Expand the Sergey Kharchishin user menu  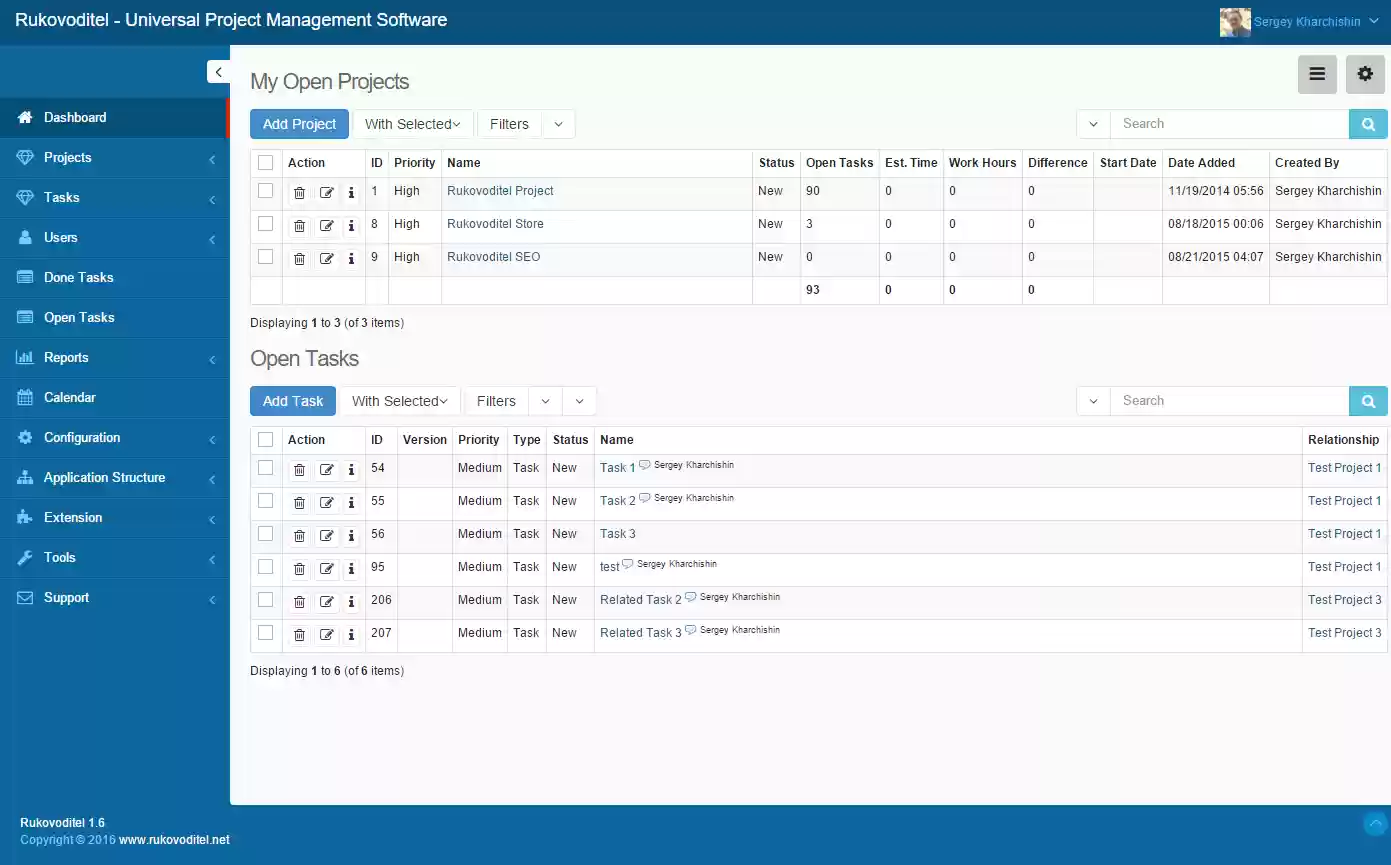point(1300,20)
